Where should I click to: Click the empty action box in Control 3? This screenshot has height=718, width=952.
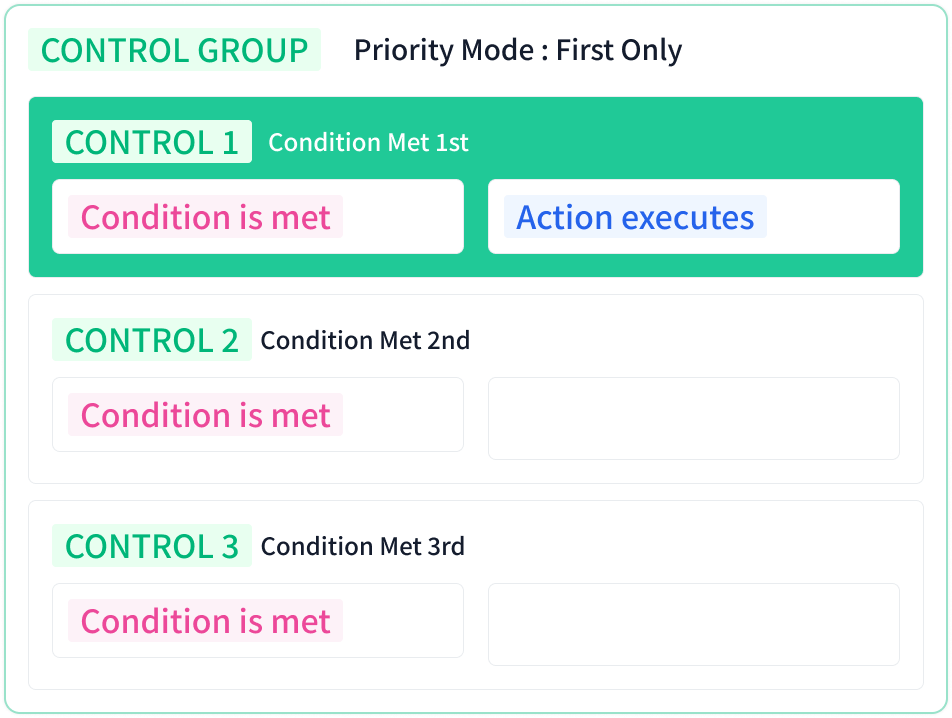tap(694, 625)
